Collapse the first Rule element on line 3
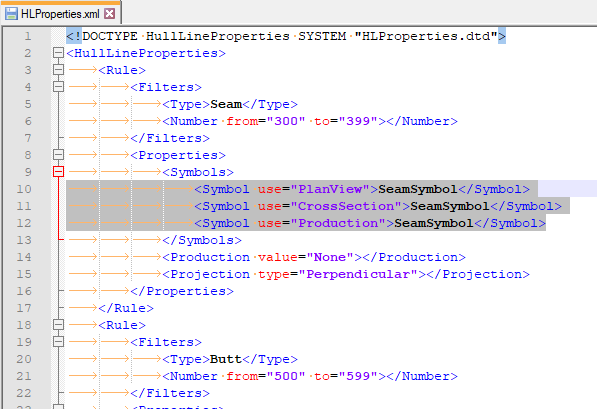The height and width of the screenshot is (409, 597). click(58, 70)
